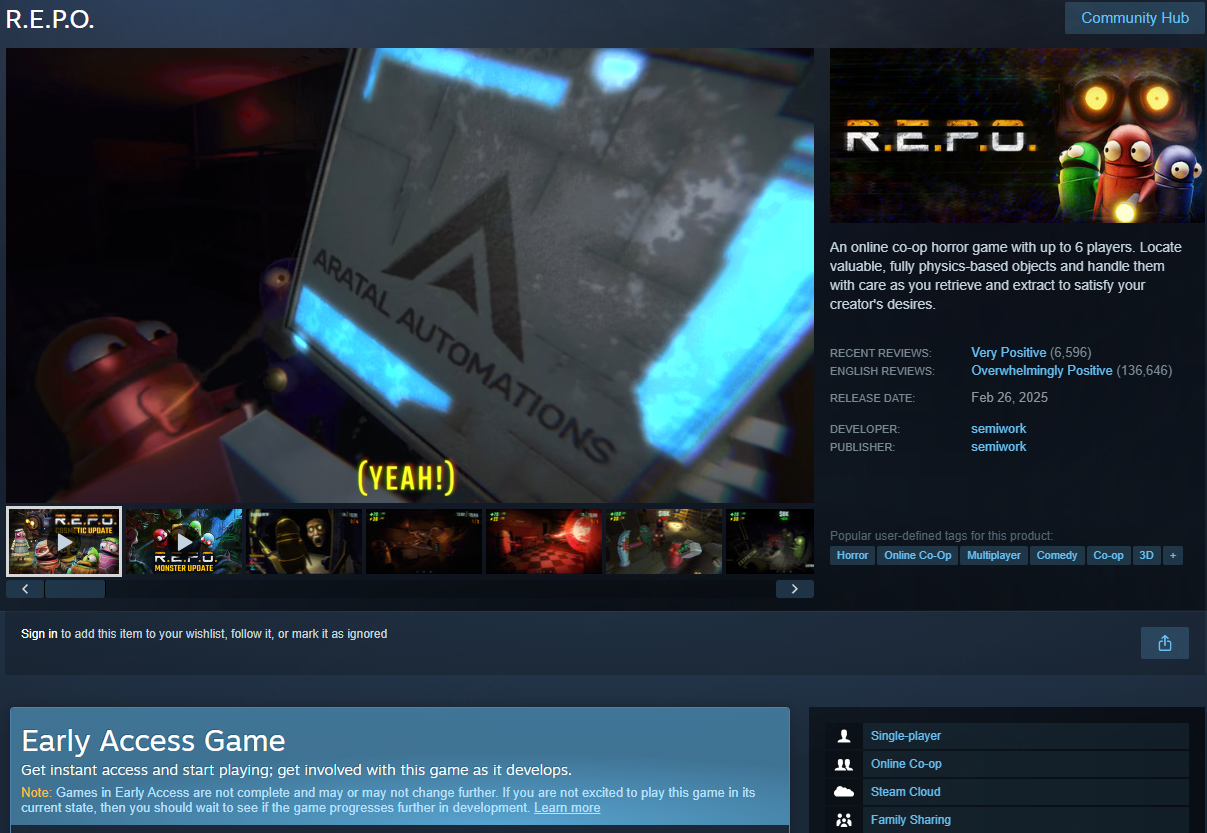Open Learn more about Early Access
The width and height of the screenshot is (1207, 833).
[567, 808]
